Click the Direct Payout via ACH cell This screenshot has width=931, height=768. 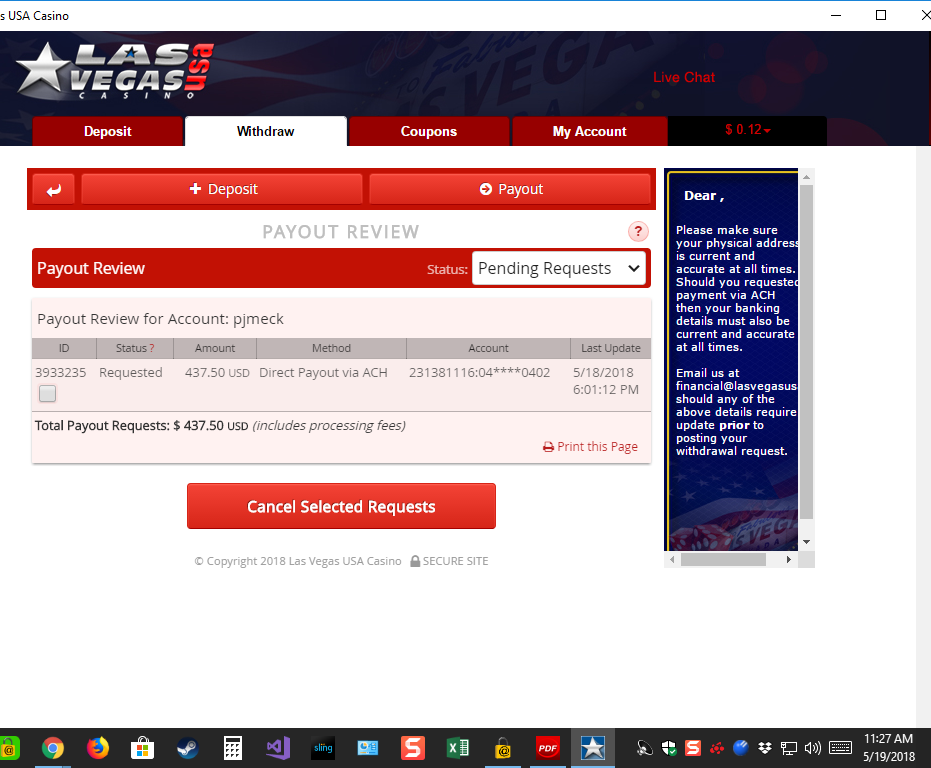(323, 372)
